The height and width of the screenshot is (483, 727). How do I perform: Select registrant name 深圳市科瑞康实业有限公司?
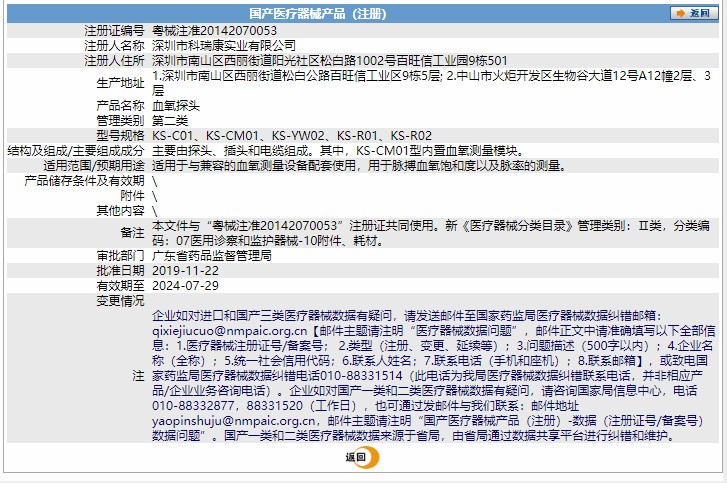(x=224, y=45)
